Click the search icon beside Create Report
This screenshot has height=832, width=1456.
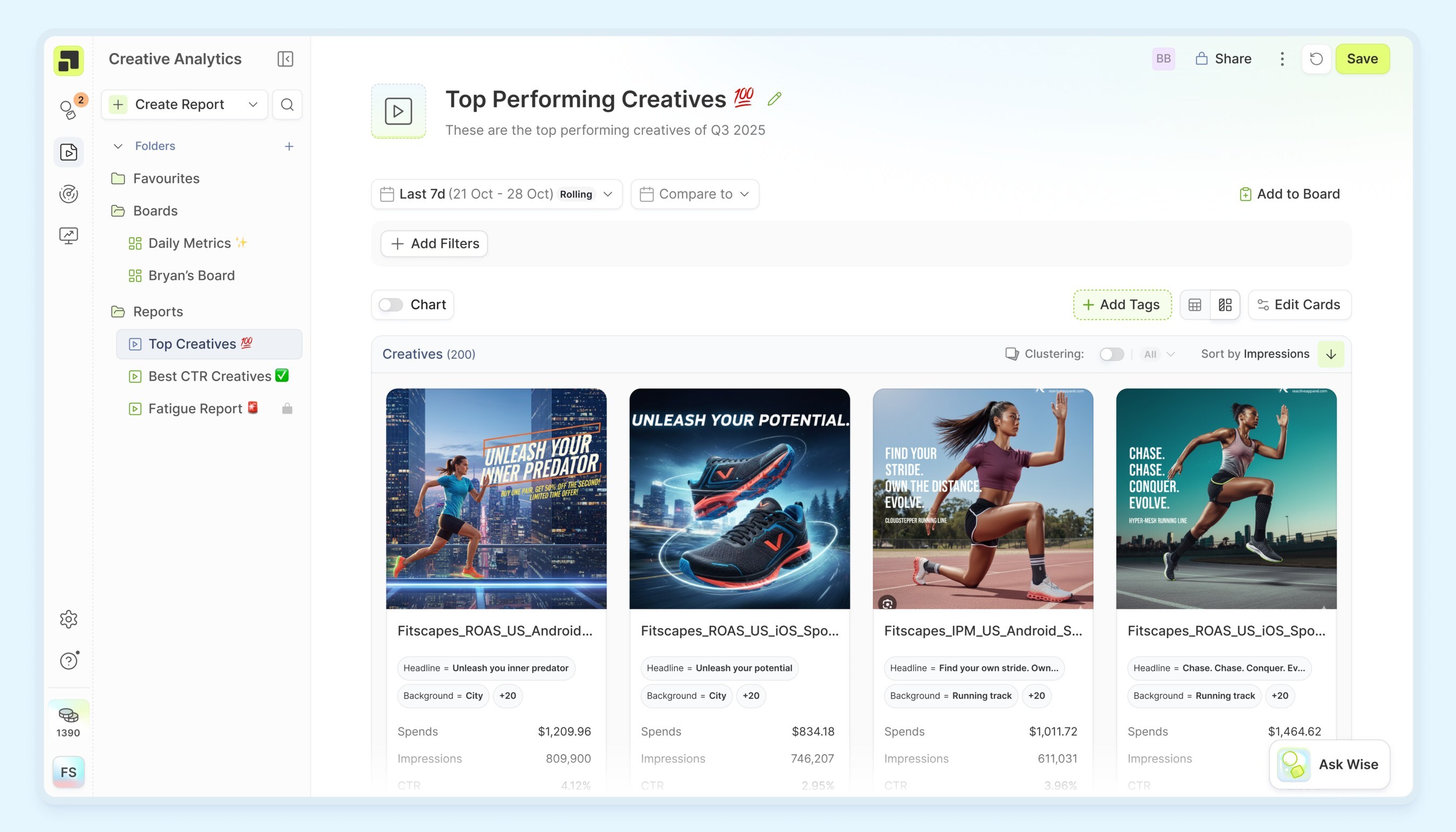287,105
